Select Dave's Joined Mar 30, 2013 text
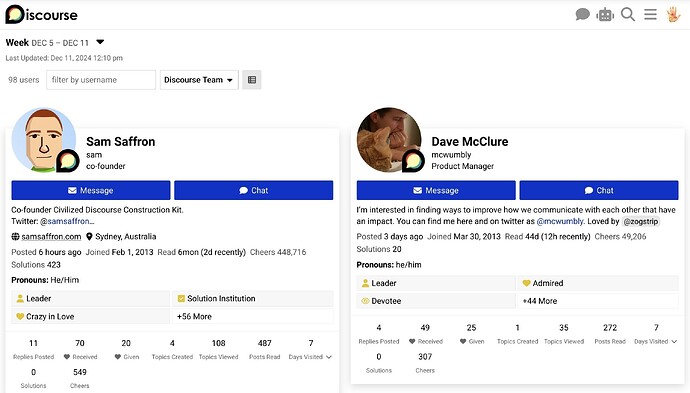690x393 pixels. coord(464,236)
